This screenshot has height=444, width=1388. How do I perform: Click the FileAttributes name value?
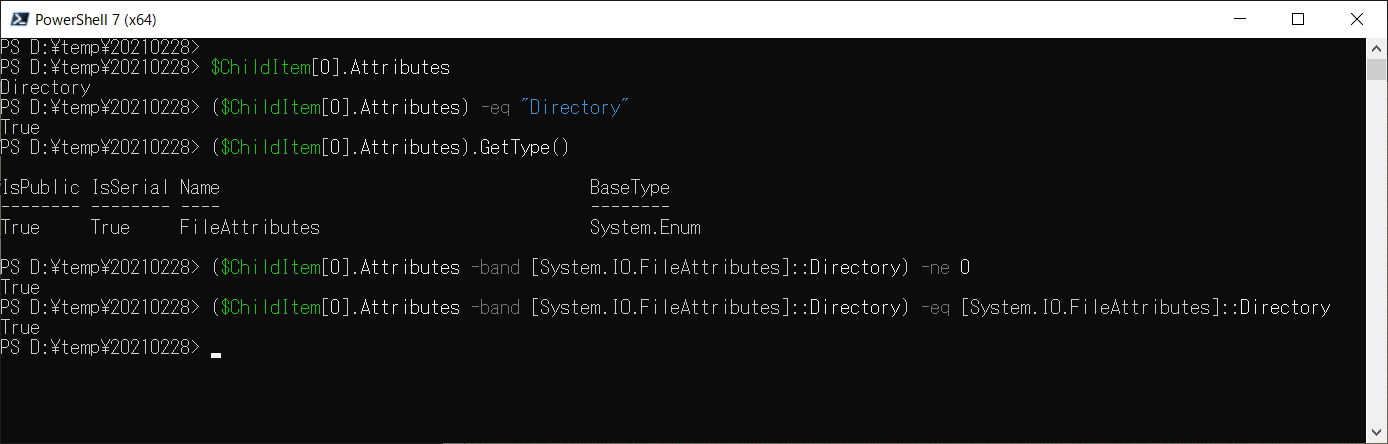[x=250, y=227]
